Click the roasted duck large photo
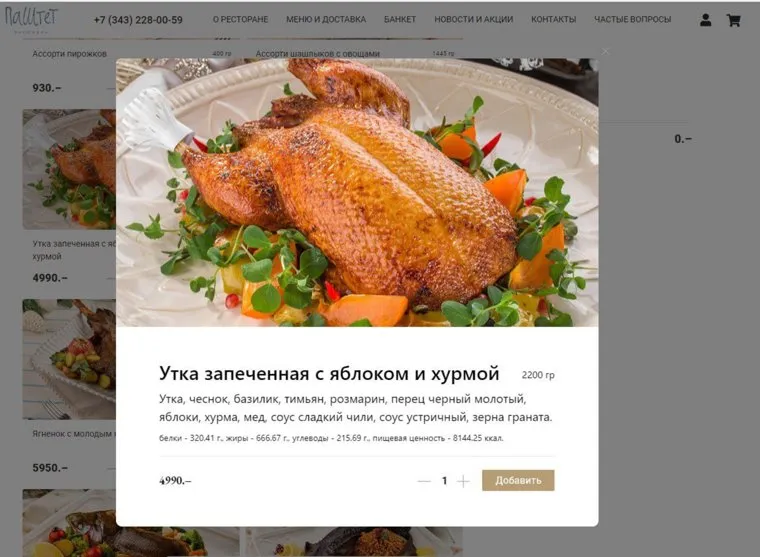 357,192
